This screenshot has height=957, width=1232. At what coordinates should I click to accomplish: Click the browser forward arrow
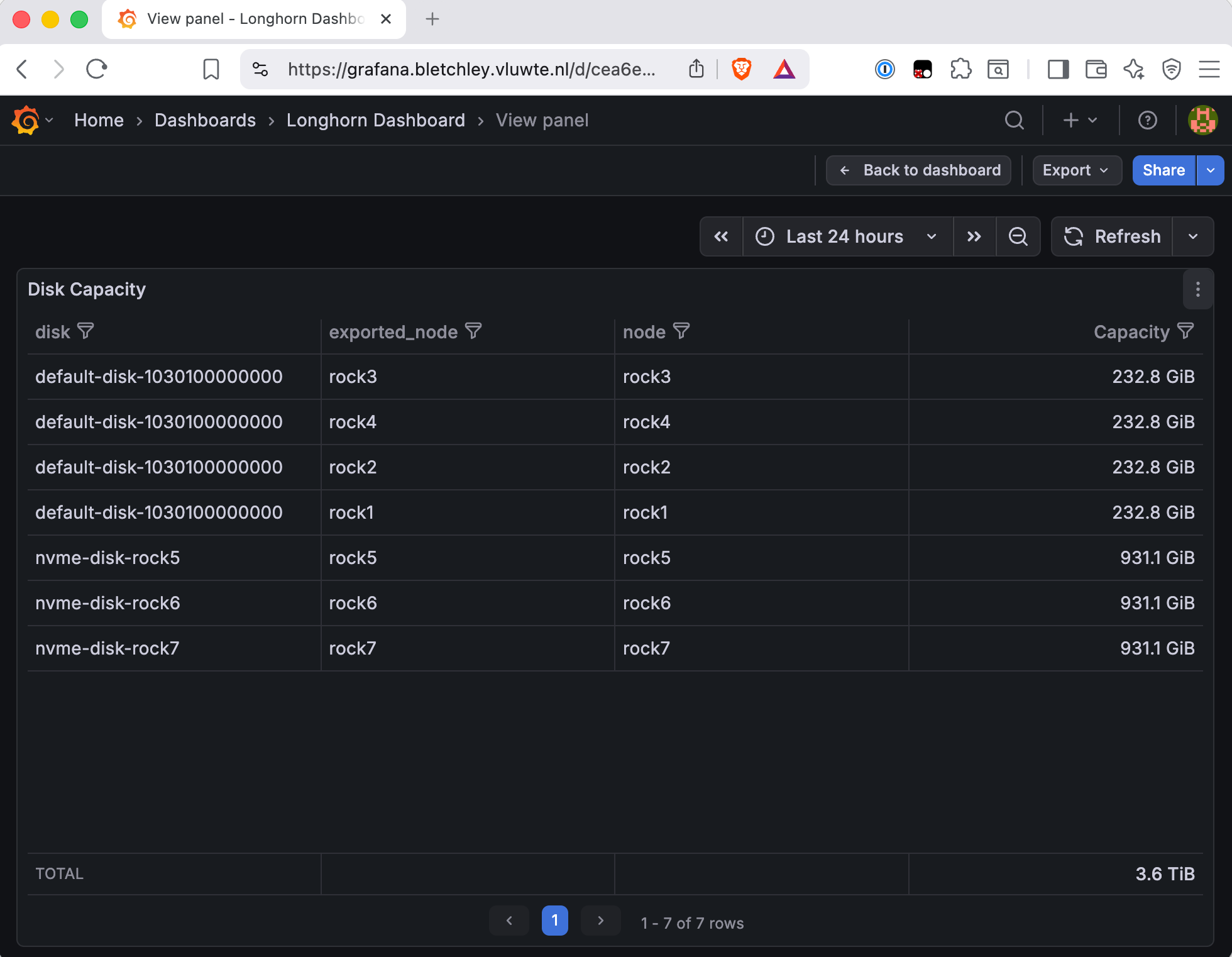click(58, 69)
